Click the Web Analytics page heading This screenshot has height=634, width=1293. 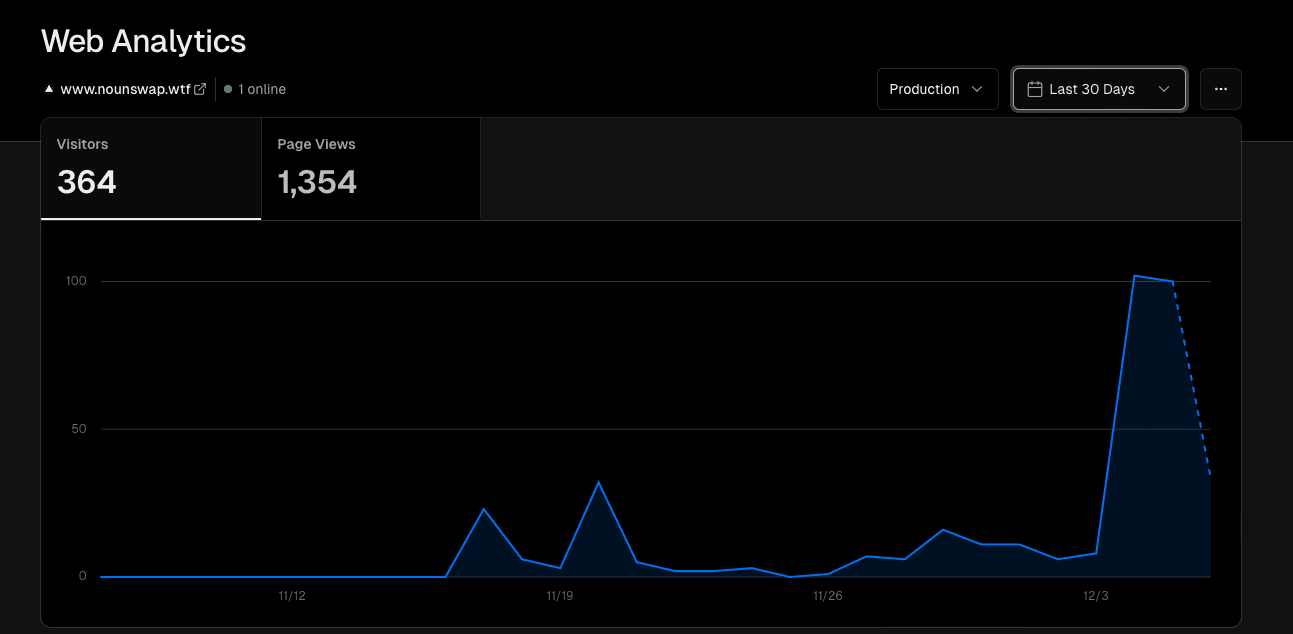coord(143,41)
